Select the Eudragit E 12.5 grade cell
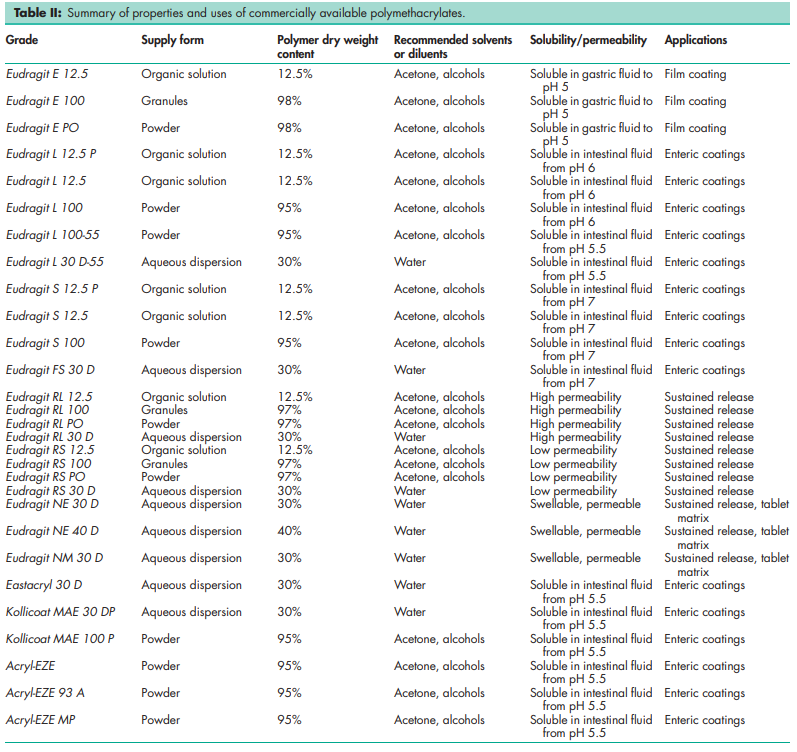Image resolution: width=797 pixels, height=752 pixels. coord(46,74)
